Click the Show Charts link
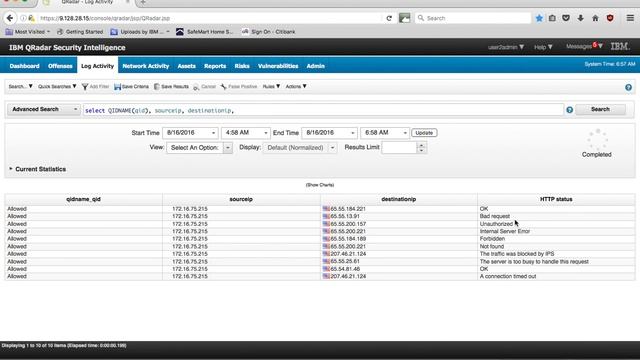 [320, 185]
